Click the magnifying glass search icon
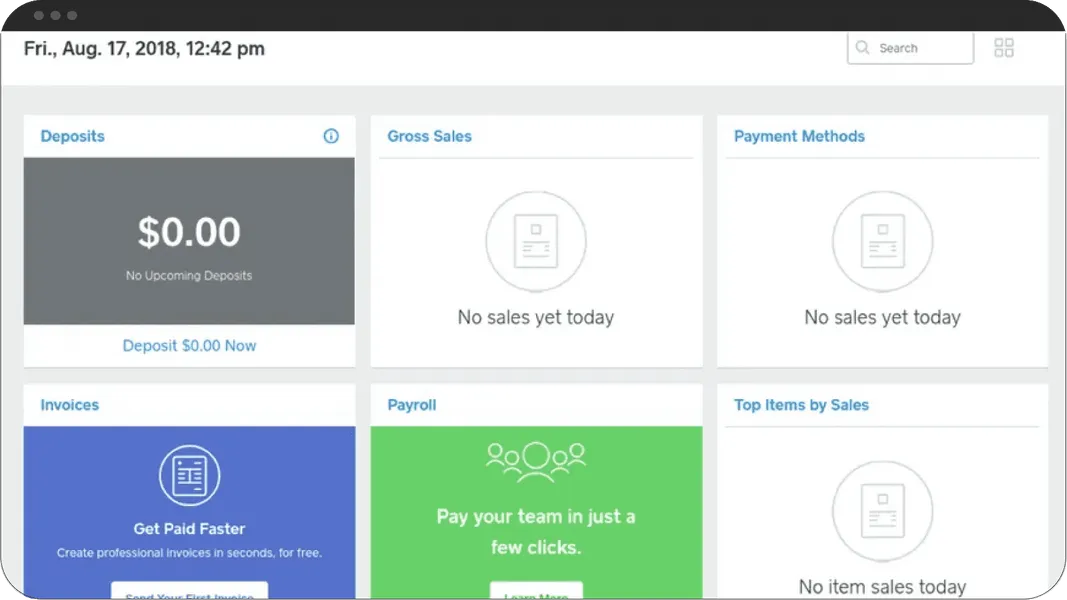Viewport: 1067px width, 600px height. (862, 47)
